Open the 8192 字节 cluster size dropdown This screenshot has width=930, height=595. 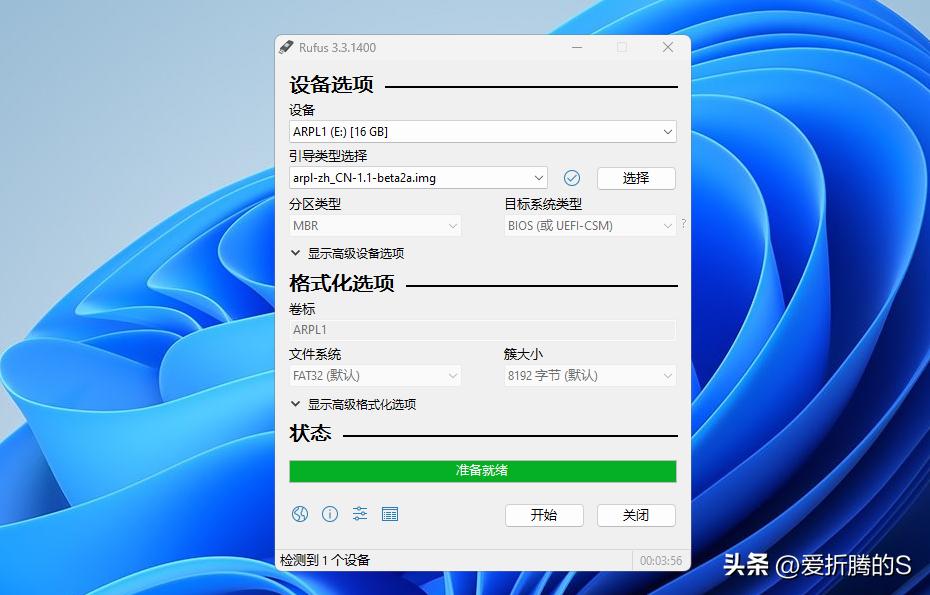589,375
